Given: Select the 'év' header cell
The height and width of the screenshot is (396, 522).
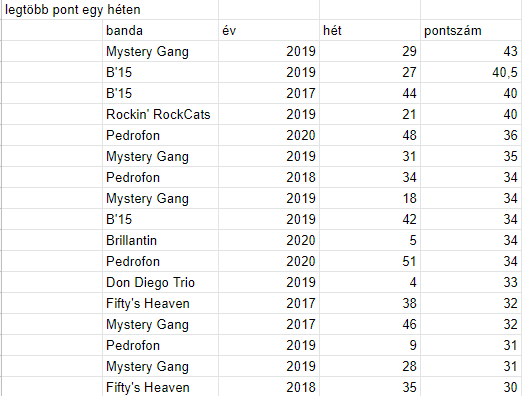Looking at the screenshot, I should click(x=269, y=30).
